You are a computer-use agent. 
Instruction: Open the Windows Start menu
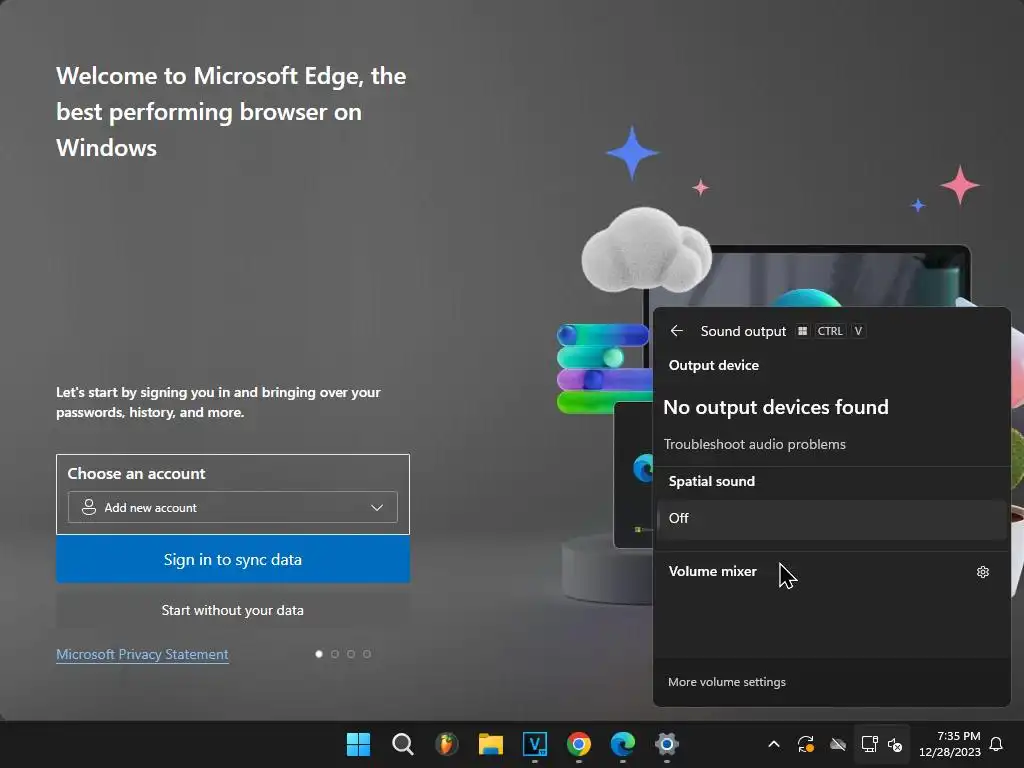click(x=358, y=744)
